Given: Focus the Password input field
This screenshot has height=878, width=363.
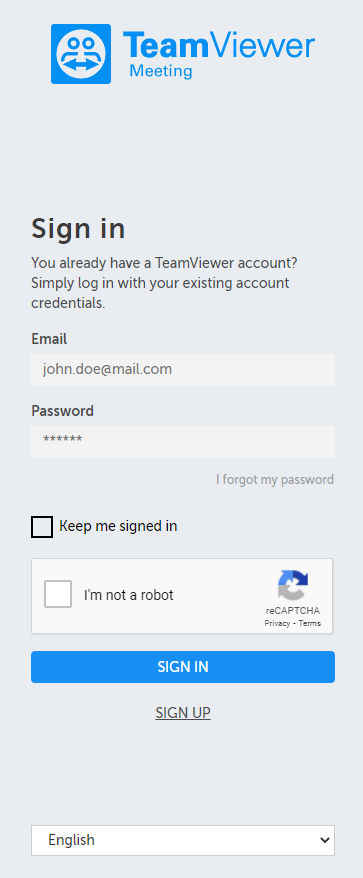Looking at the screenshot, I should 183,441.
